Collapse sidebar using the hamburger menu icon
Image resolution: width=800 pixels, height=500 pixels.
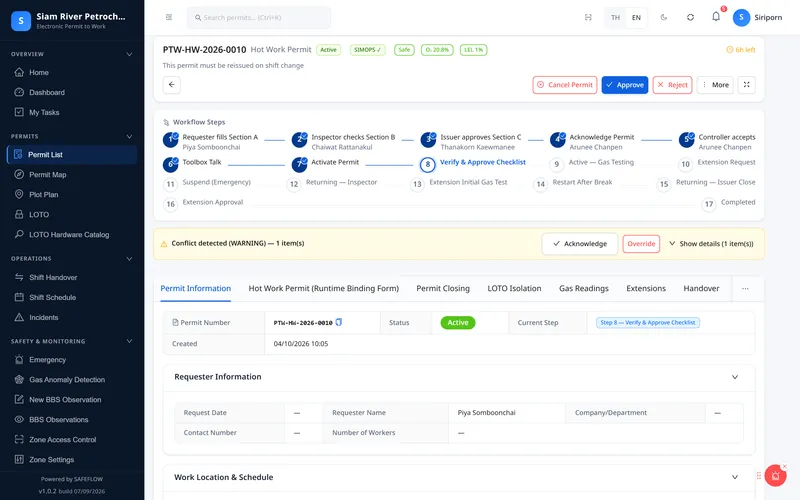click(x=169, y=17)
